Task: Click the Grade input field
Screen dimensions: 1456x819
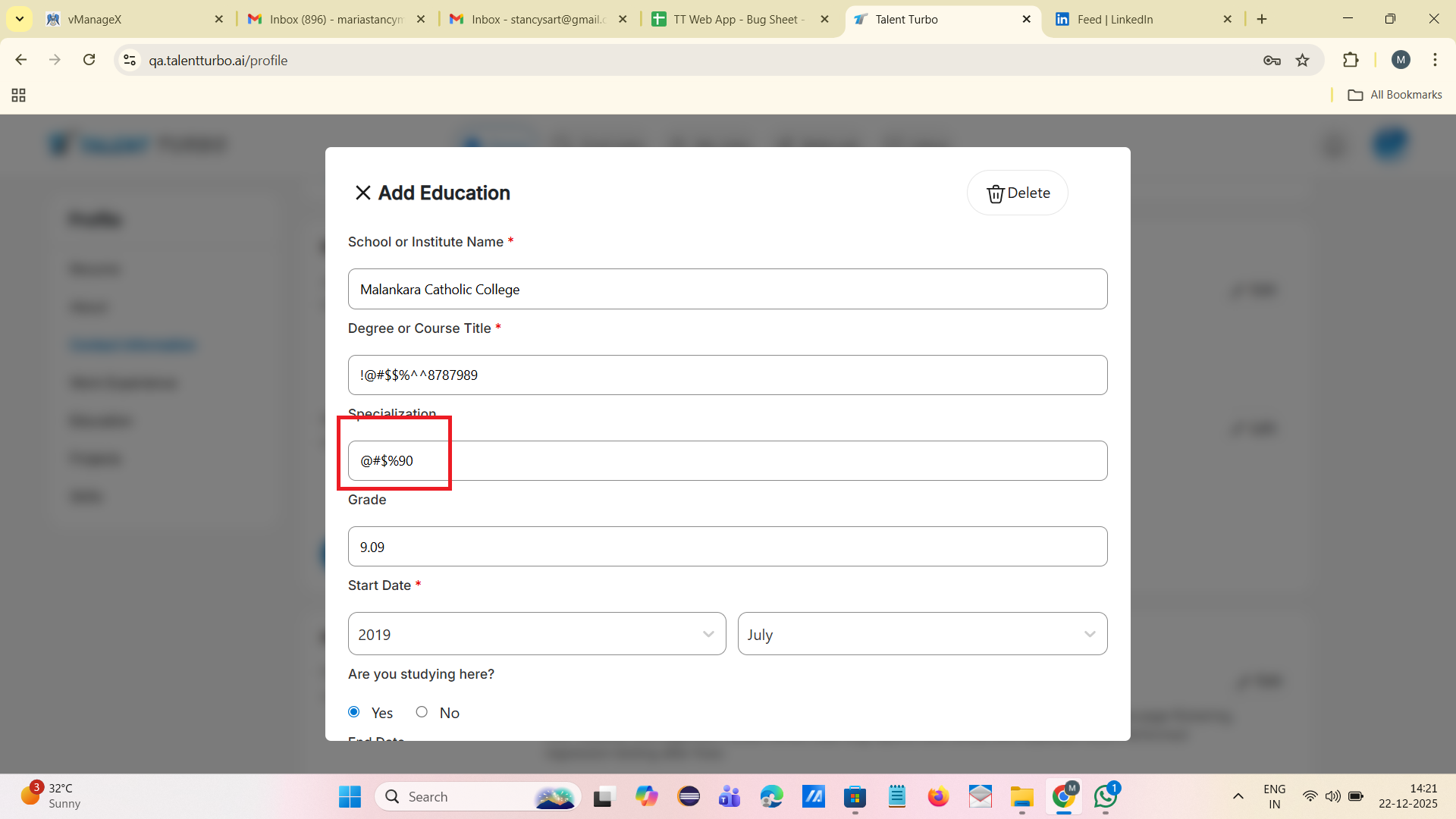Action: pos(727,547)
